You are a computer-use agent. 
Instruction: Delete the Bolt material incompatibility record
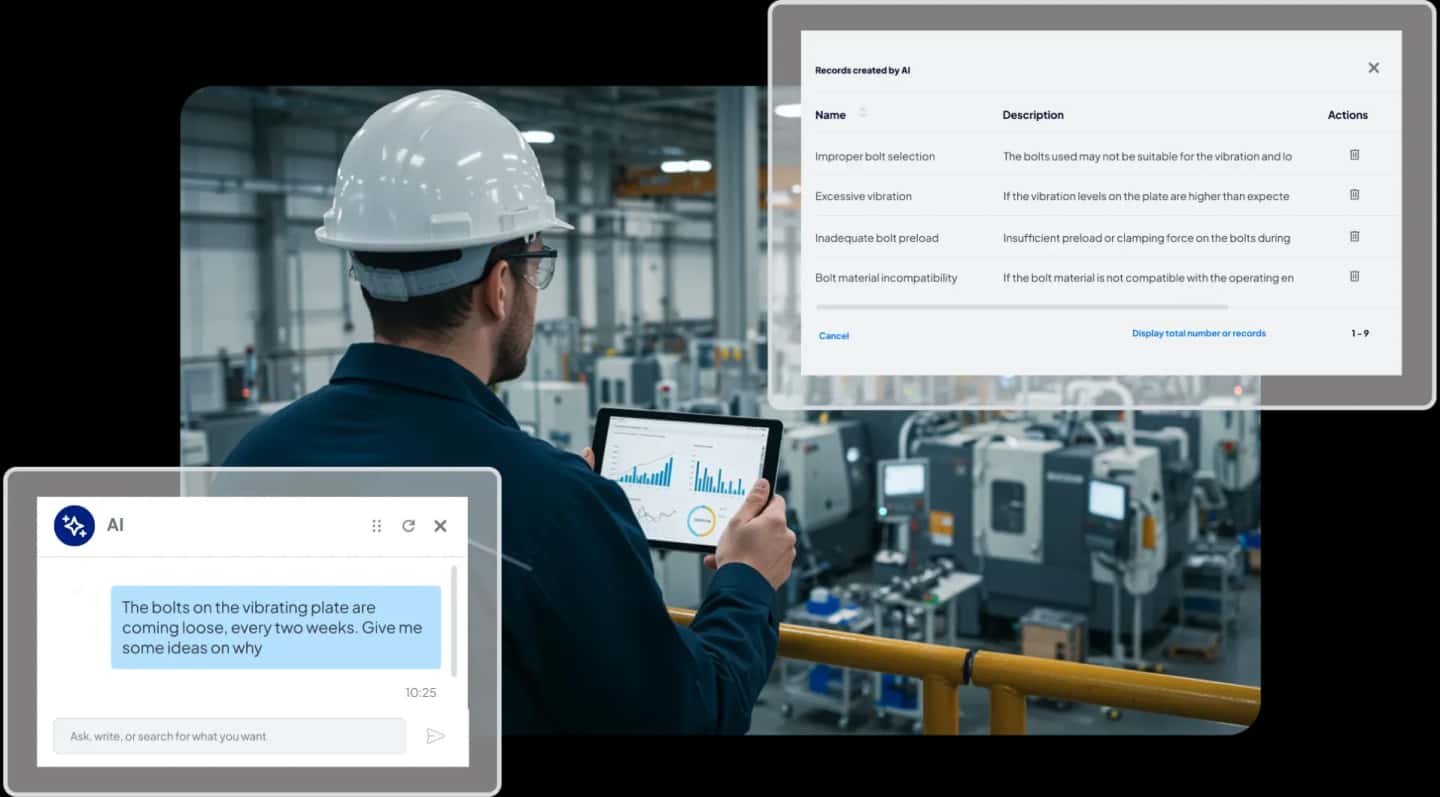coord(1354,276)
